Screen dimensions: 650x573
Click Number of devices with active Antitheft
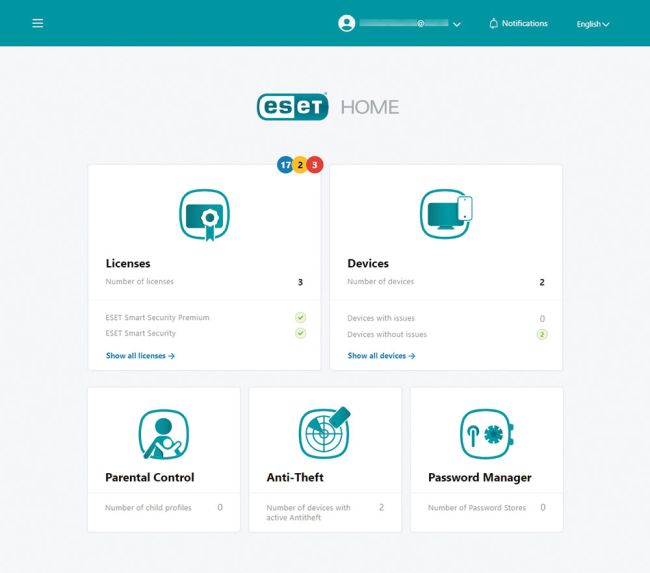coord(308,513)
